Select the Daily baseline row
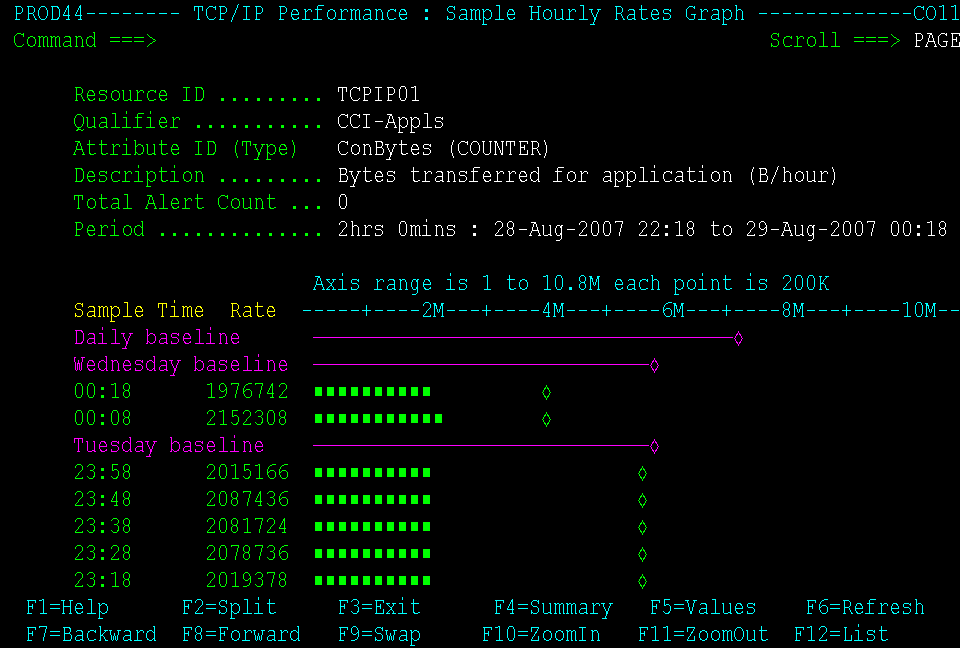This screenshot has height=648, width=960. (x=156, y=337)
